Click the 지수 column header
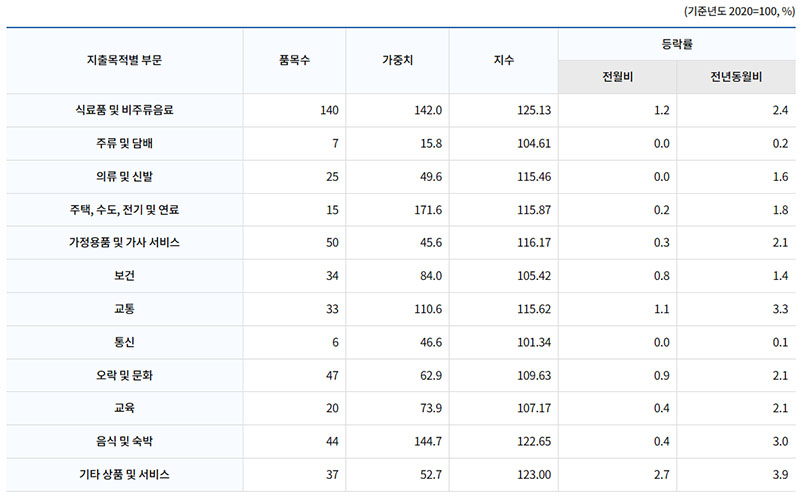This screenshot has height=500, width=800. pyautogui.click(x=503, y=60)
